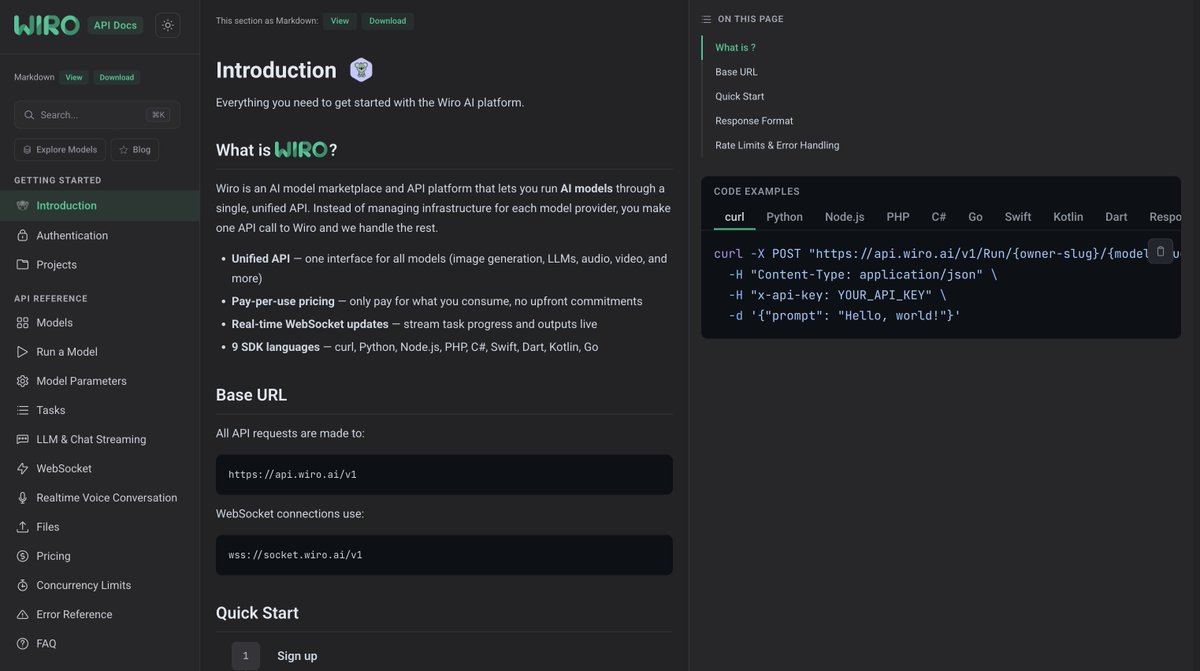Open Explore Models link

click(60, 149)
